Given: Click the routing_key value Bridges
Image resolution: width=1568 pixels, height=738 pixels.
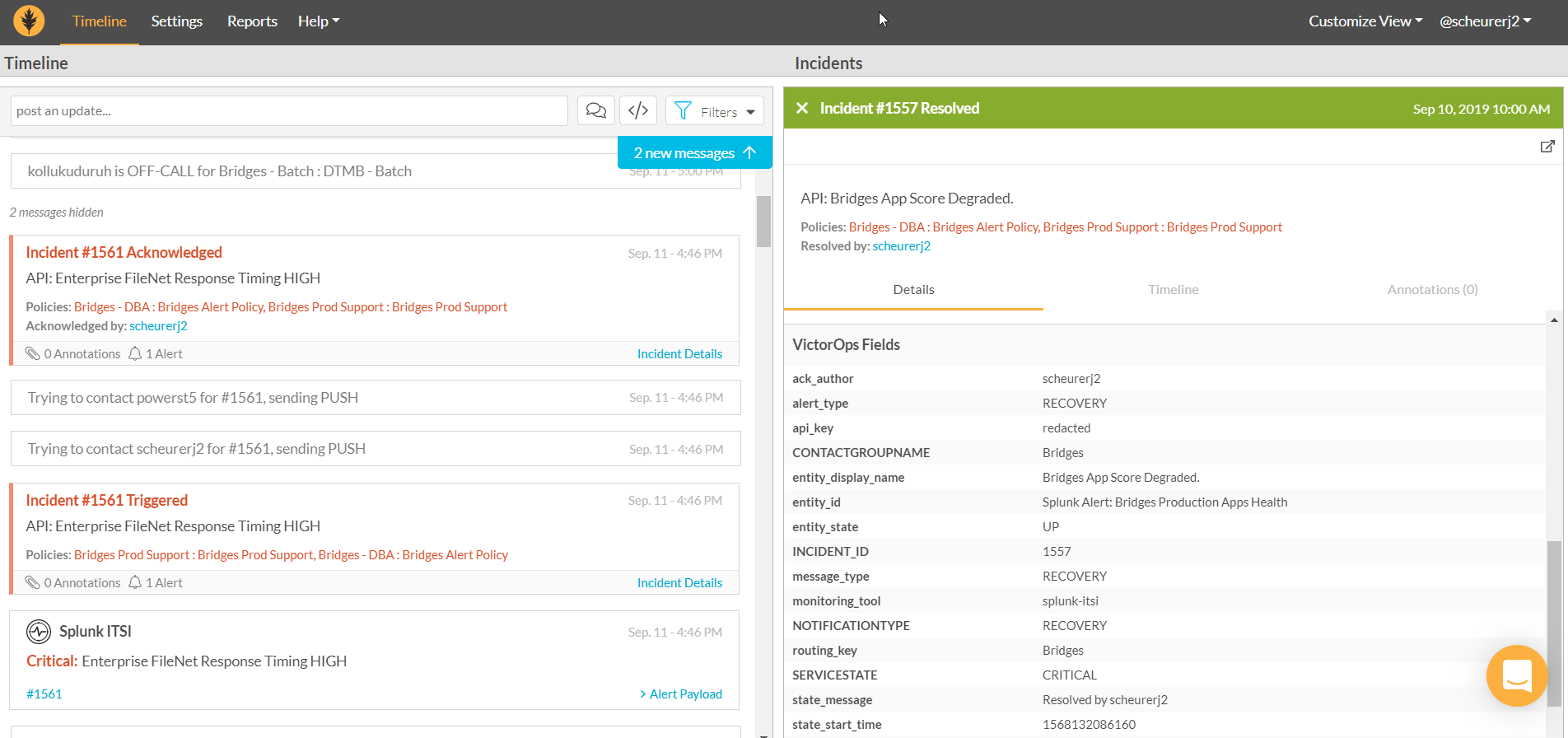Looking at the screenshot, I should coord(1063,651).
